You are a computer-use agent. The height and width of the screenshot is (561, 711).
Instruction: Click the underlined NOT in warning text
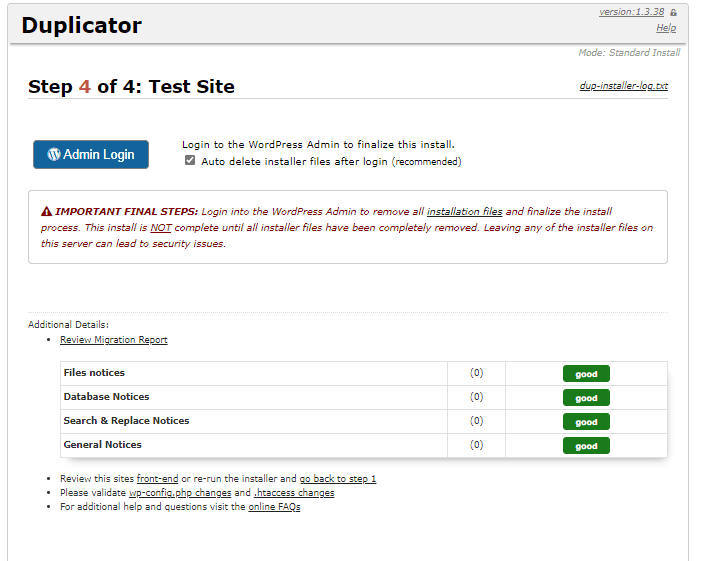pyautogui.click(x=161, y=228)
